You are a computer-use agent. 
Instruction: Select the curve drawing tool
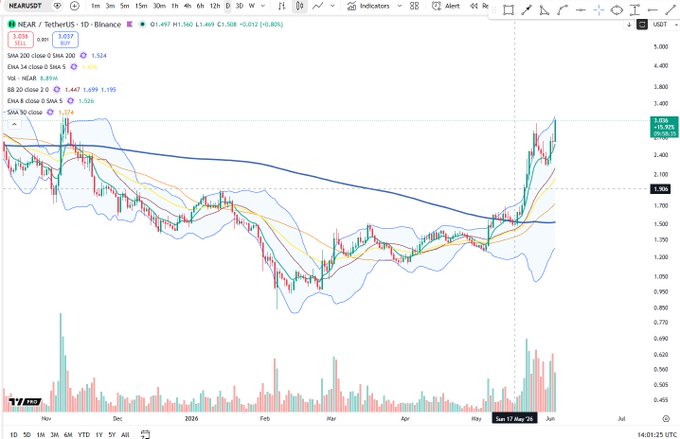562,10
